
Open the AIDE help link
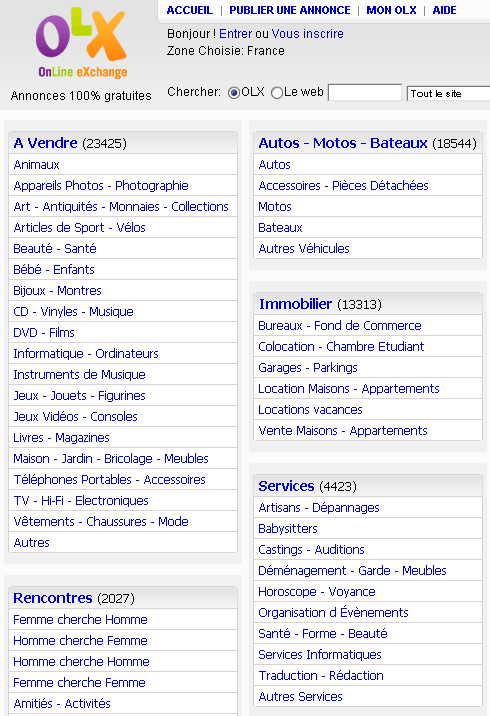(444, 10)
